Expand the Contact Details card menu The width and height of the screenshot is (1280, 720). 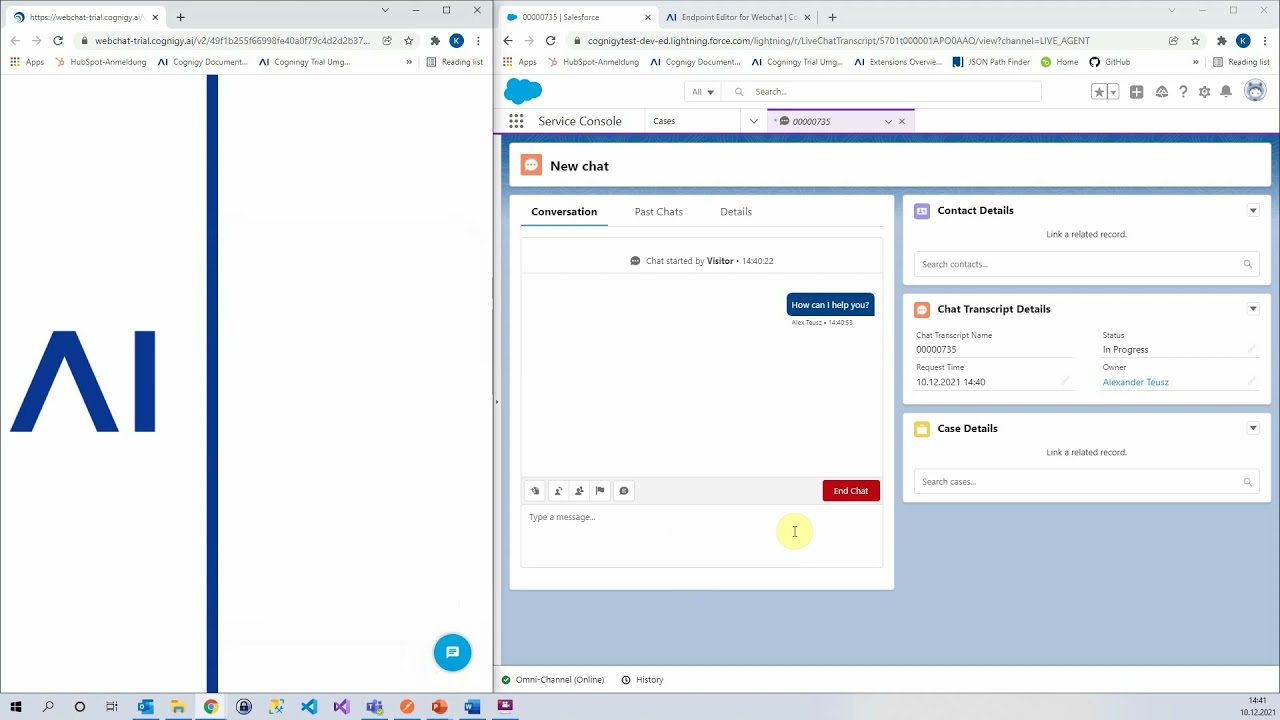1253,210
